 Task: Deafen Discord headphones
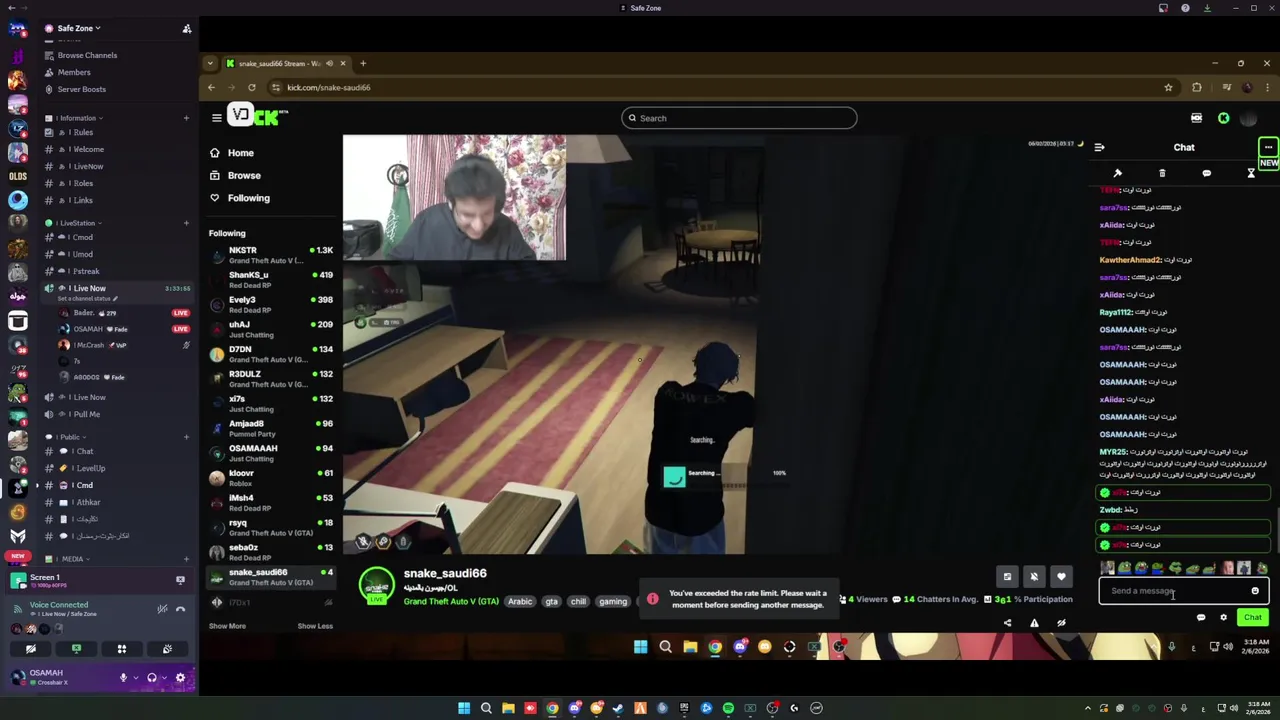(151, 677)
